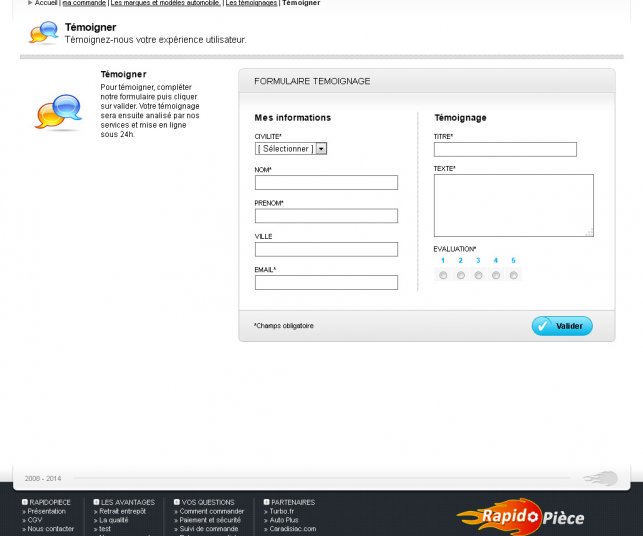Open Turbo.fr partner link
Viewport: 643px width, 536px height.
281,511
